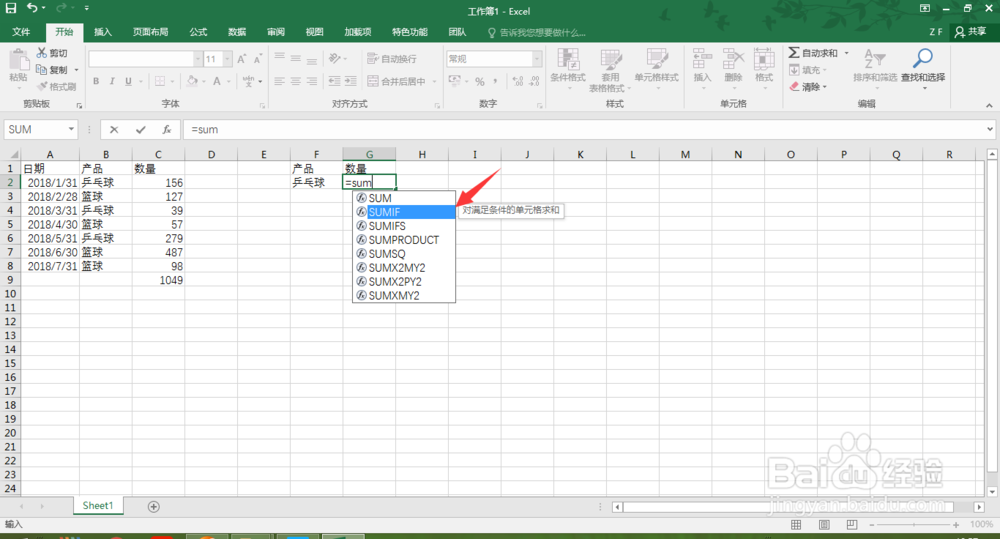Switch to Page Break Preview icon
The image size is (1000, 539).
[852, 524]
